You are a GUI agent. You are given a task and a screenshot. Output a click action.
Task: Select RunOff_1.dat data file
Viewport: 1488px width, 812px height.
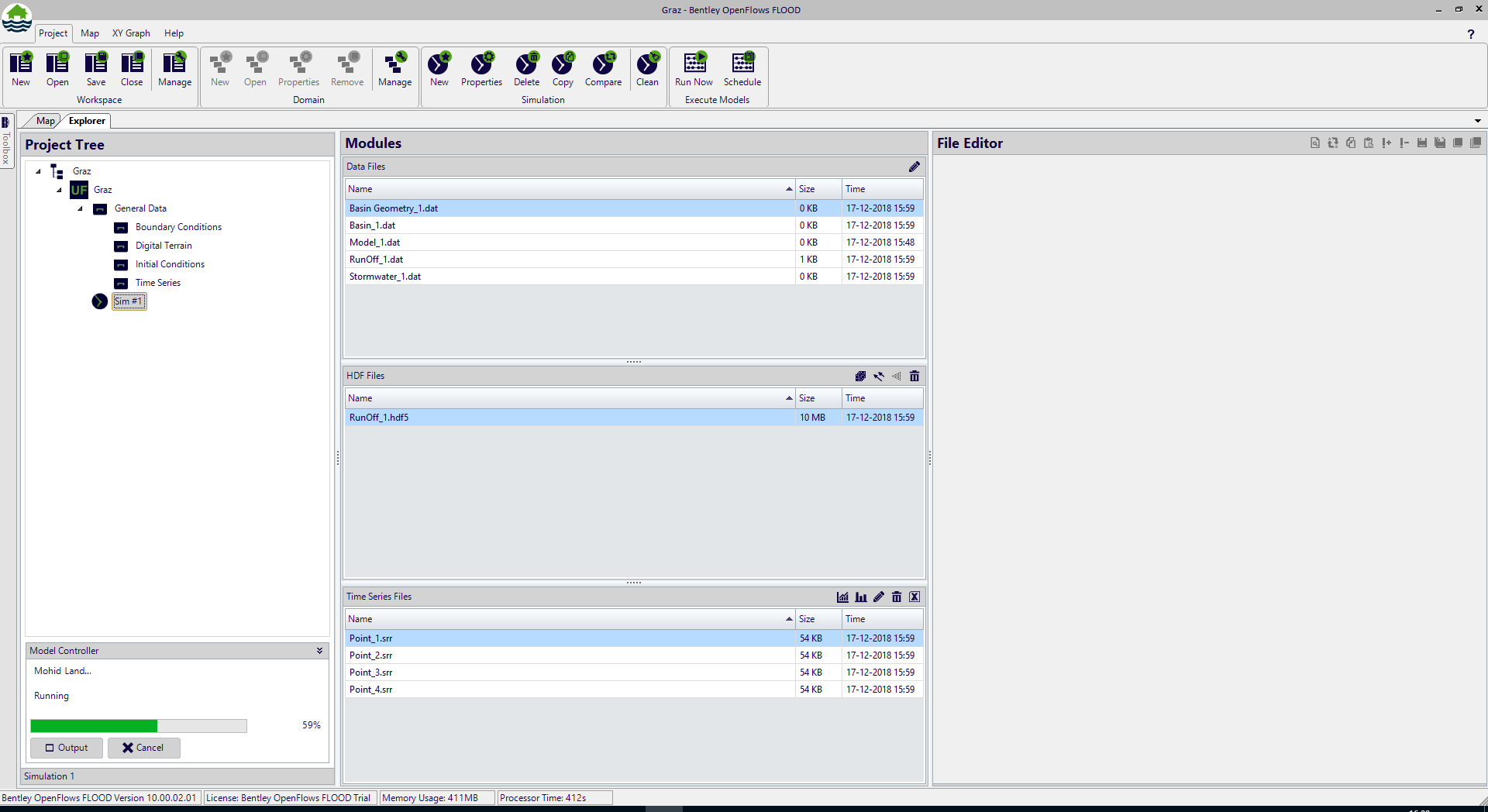pyautogui.click(x=634, y=260)
